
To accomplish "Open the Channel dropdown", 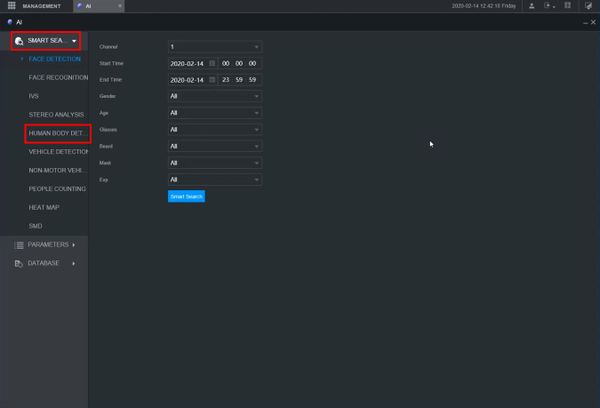I will [x=215, y=47].
